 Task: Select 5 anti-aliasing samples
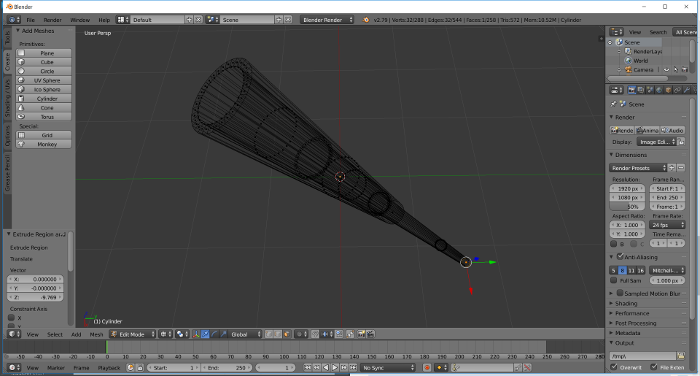tap(613, 270)
